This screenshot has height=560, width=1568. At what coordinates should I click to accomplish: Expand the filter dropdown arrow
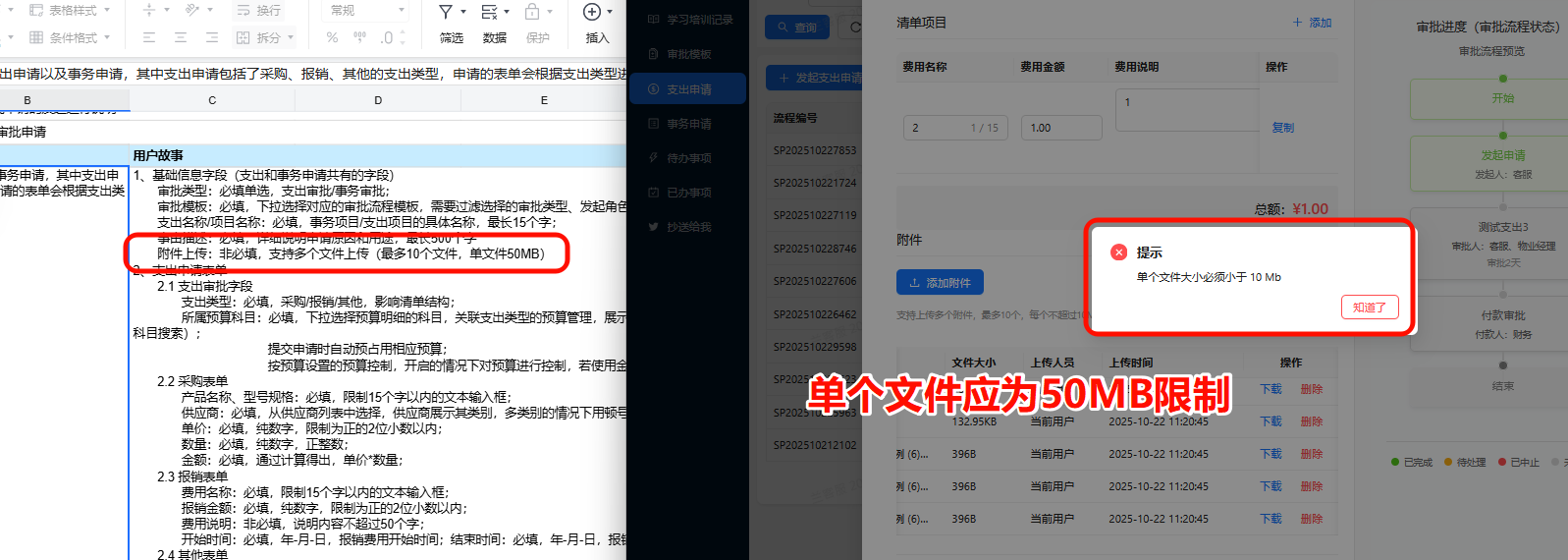pyautogui.click(x=463, y=12)
